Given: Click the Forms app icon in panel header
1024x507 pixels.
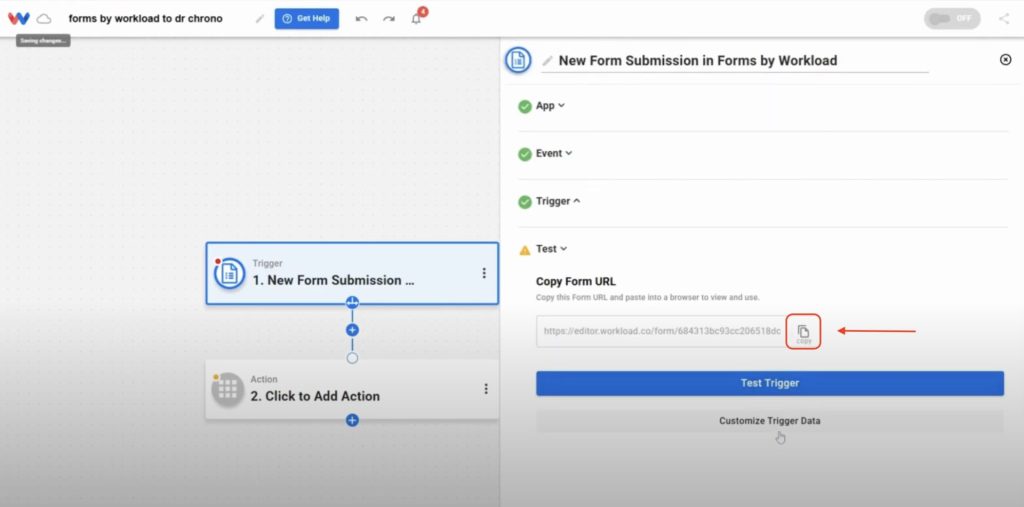Looking at the screenshot, I should point(519,60).
